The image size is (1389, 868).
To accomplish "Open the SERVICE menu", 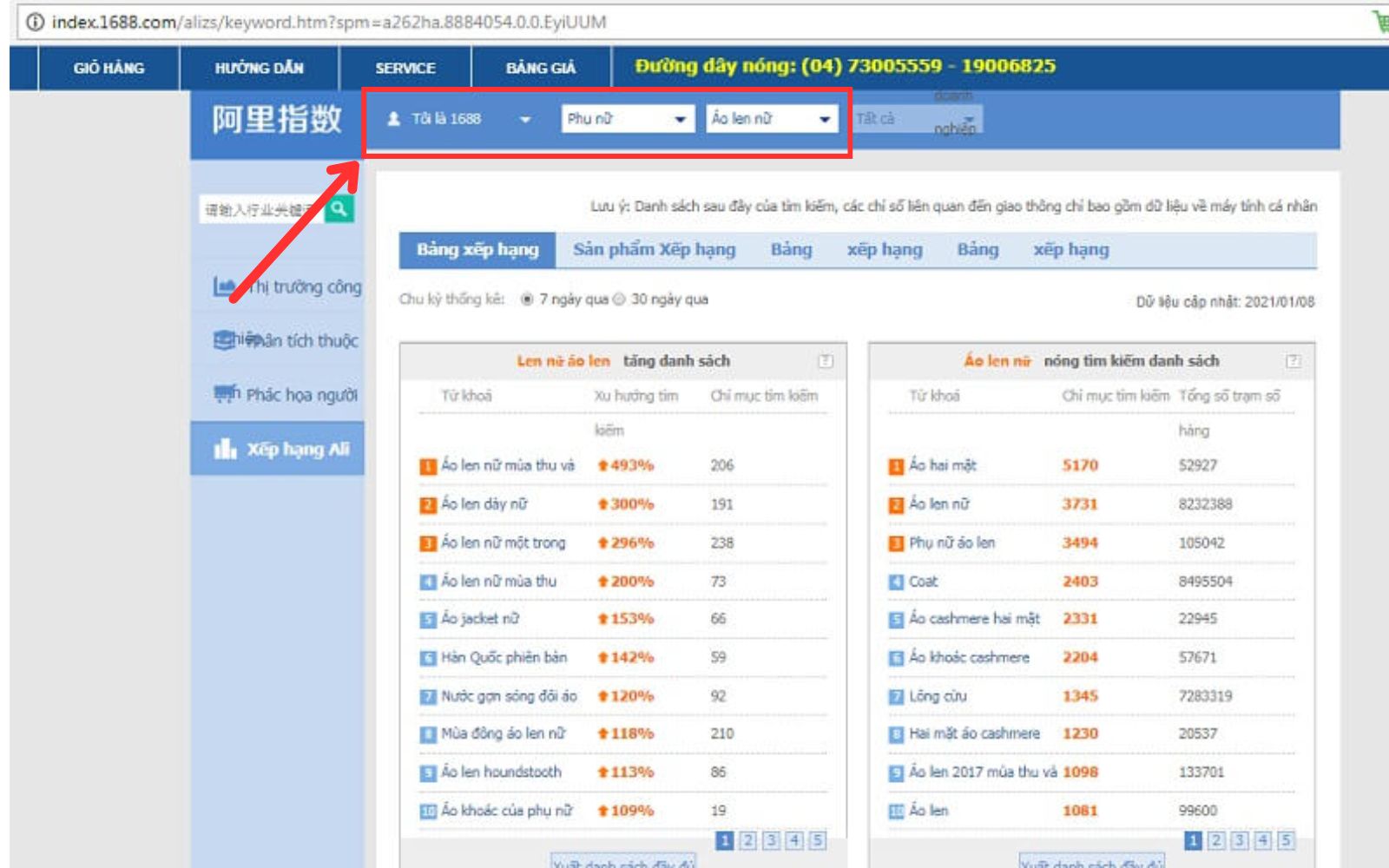I will coord(405,68).
